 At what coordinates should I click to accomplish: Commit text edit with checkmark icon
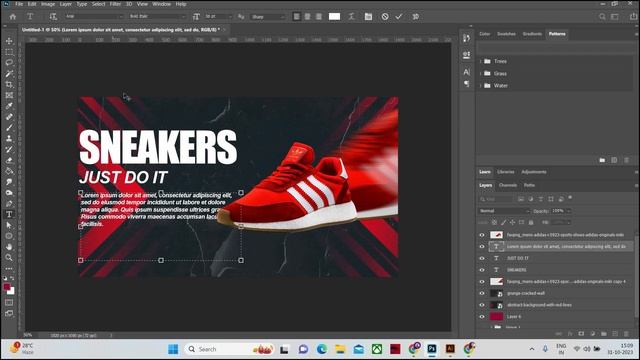click(399, 17)
